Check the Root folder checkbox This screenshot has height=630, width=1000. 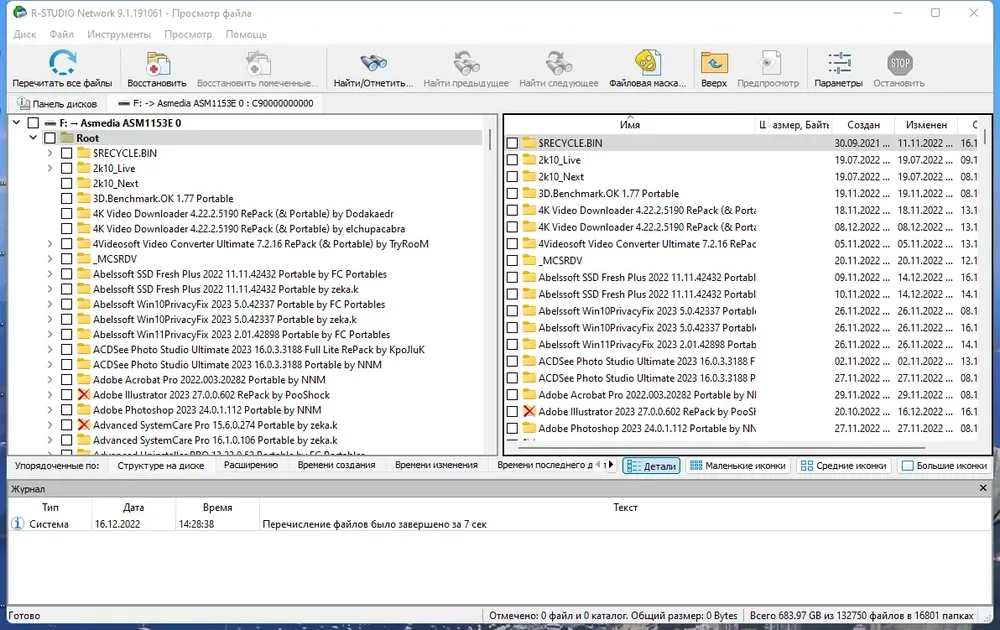[50, 138]
